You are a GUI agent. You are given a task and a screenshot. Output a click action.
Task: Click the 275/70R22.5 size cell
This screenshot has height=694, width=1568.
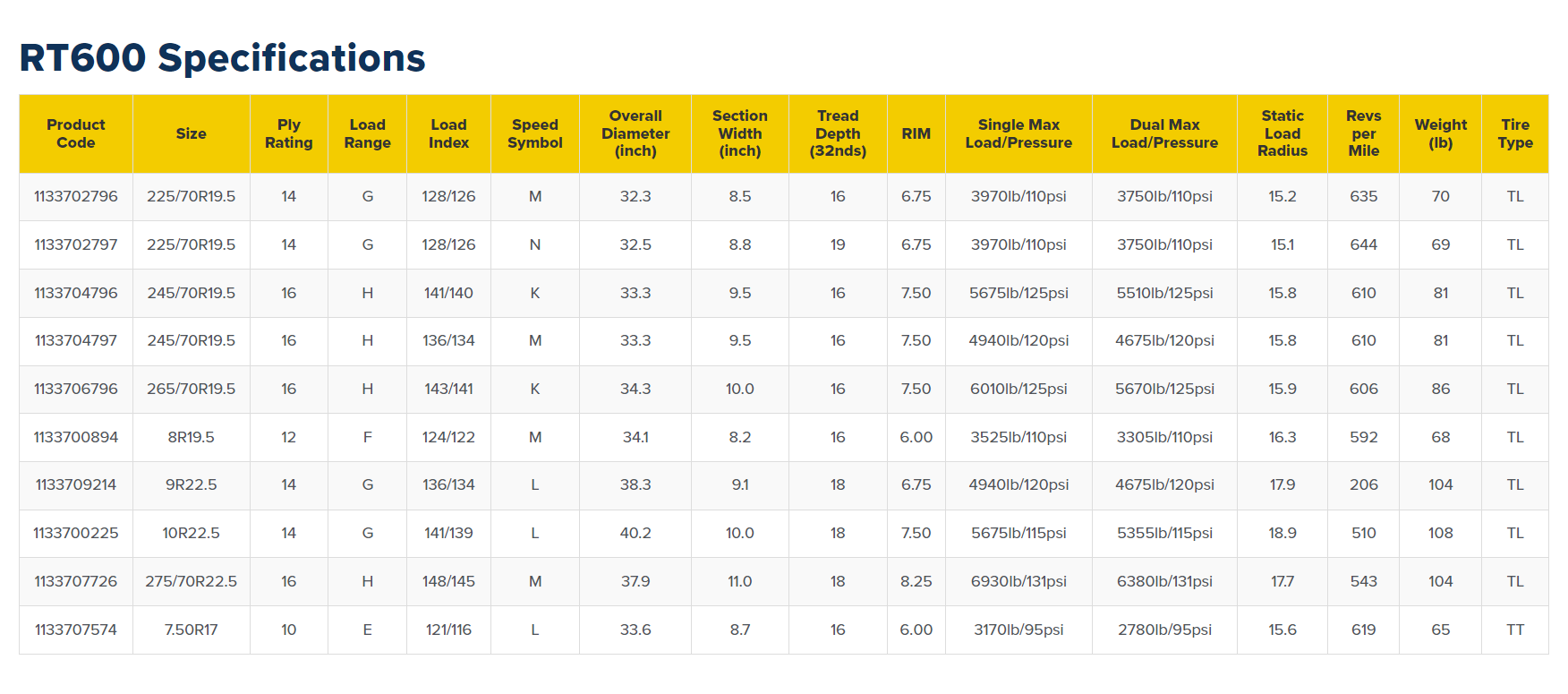[x=191, y=581]
